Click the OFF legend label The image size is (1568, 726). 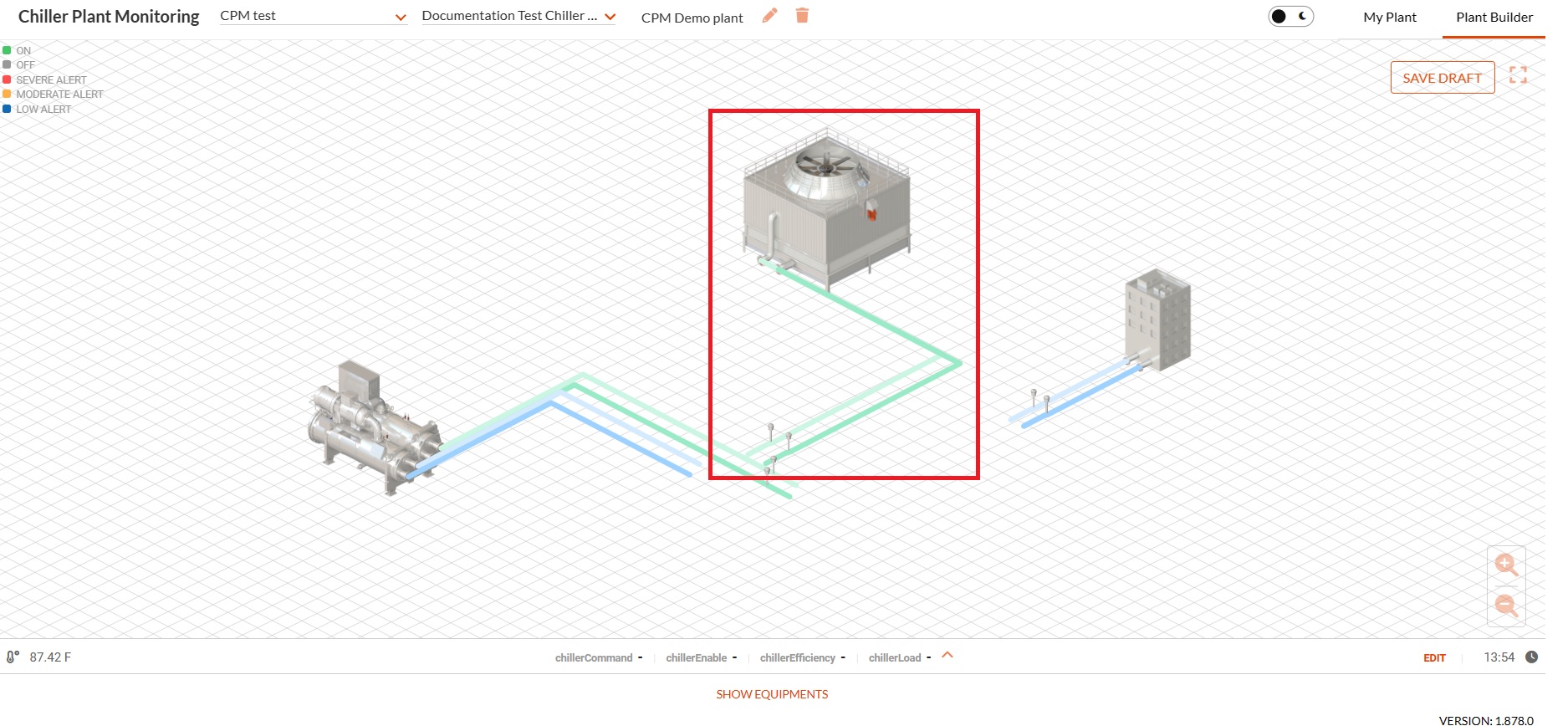[x=26, y=65]
